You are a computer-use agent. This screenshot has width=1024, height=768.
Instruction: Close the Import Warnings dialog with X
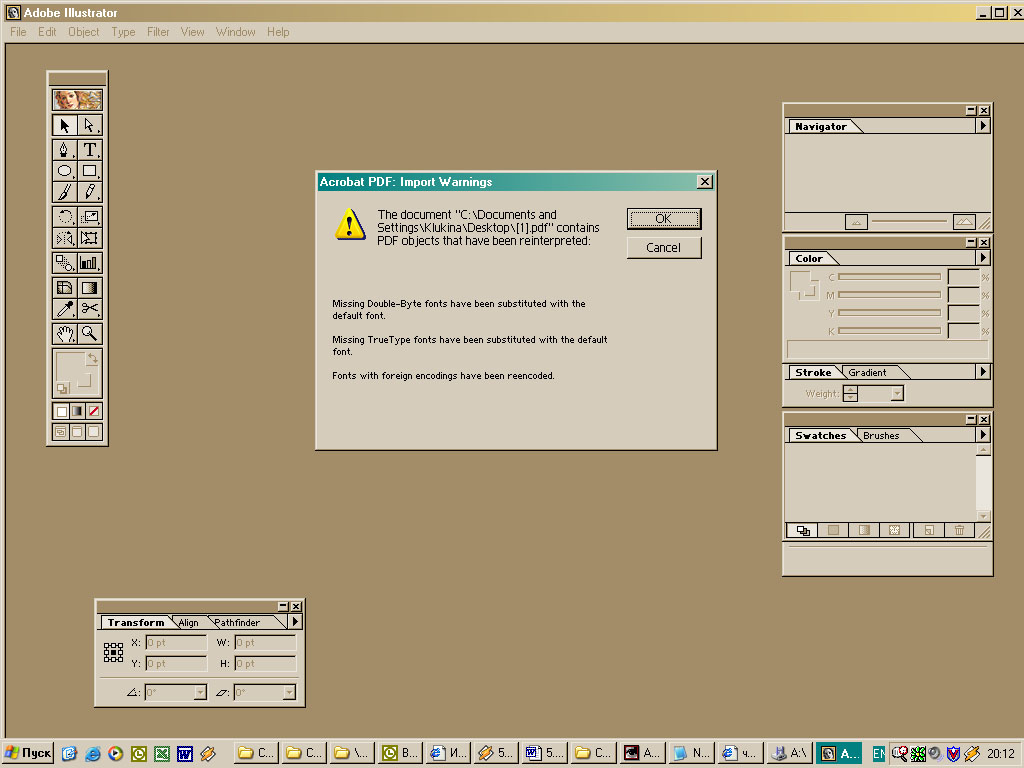pos(705,182)
